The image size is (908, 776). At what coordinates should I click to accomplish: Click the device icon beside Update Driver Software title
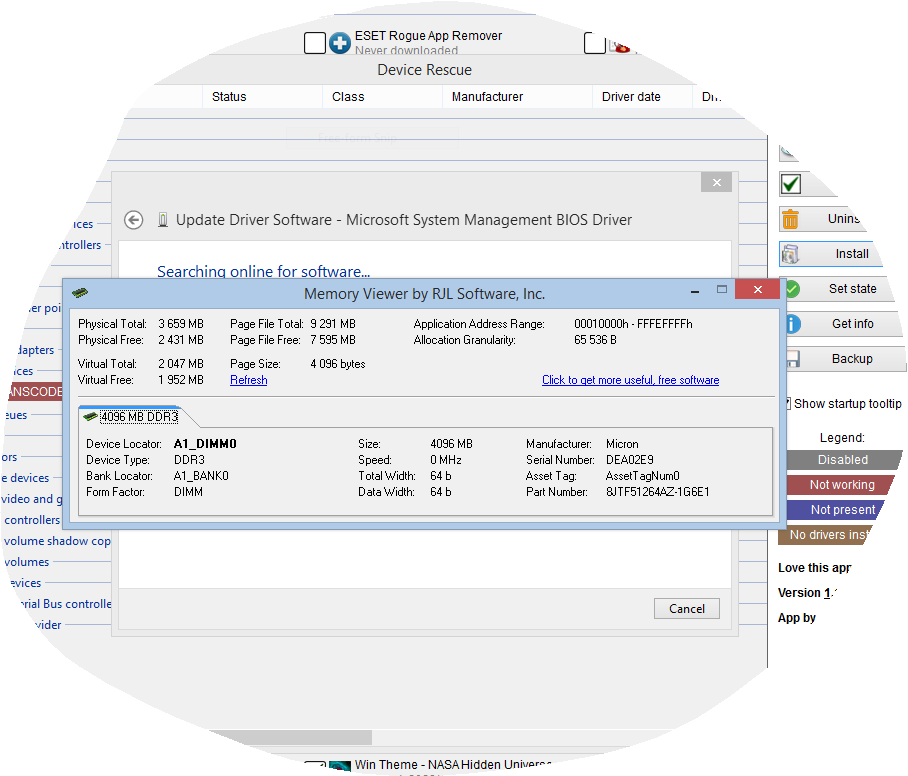pyautogui.click(x=163, y=220)
